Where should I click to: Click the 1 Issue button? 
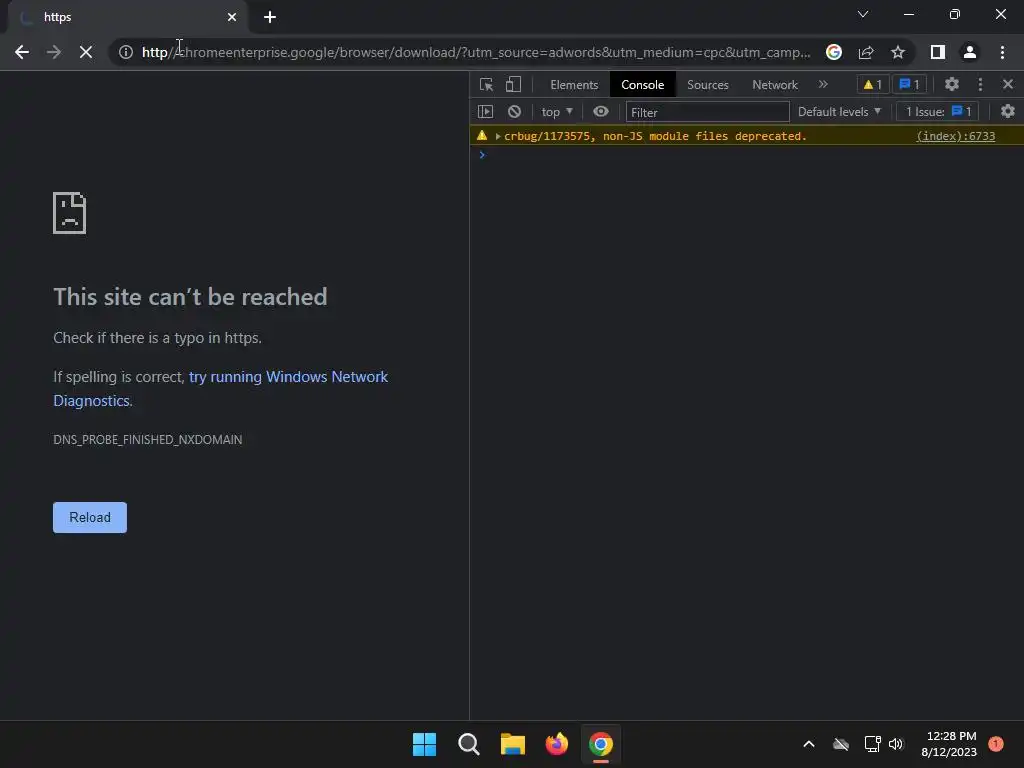coord(938,112)
